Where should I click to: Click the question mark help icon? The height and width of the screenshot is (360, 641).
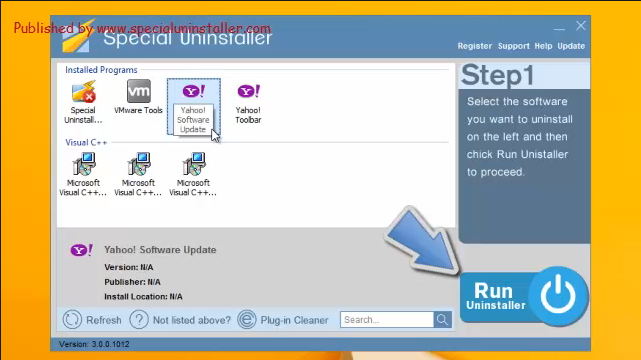pyautogui.click(x=139, y=320)
